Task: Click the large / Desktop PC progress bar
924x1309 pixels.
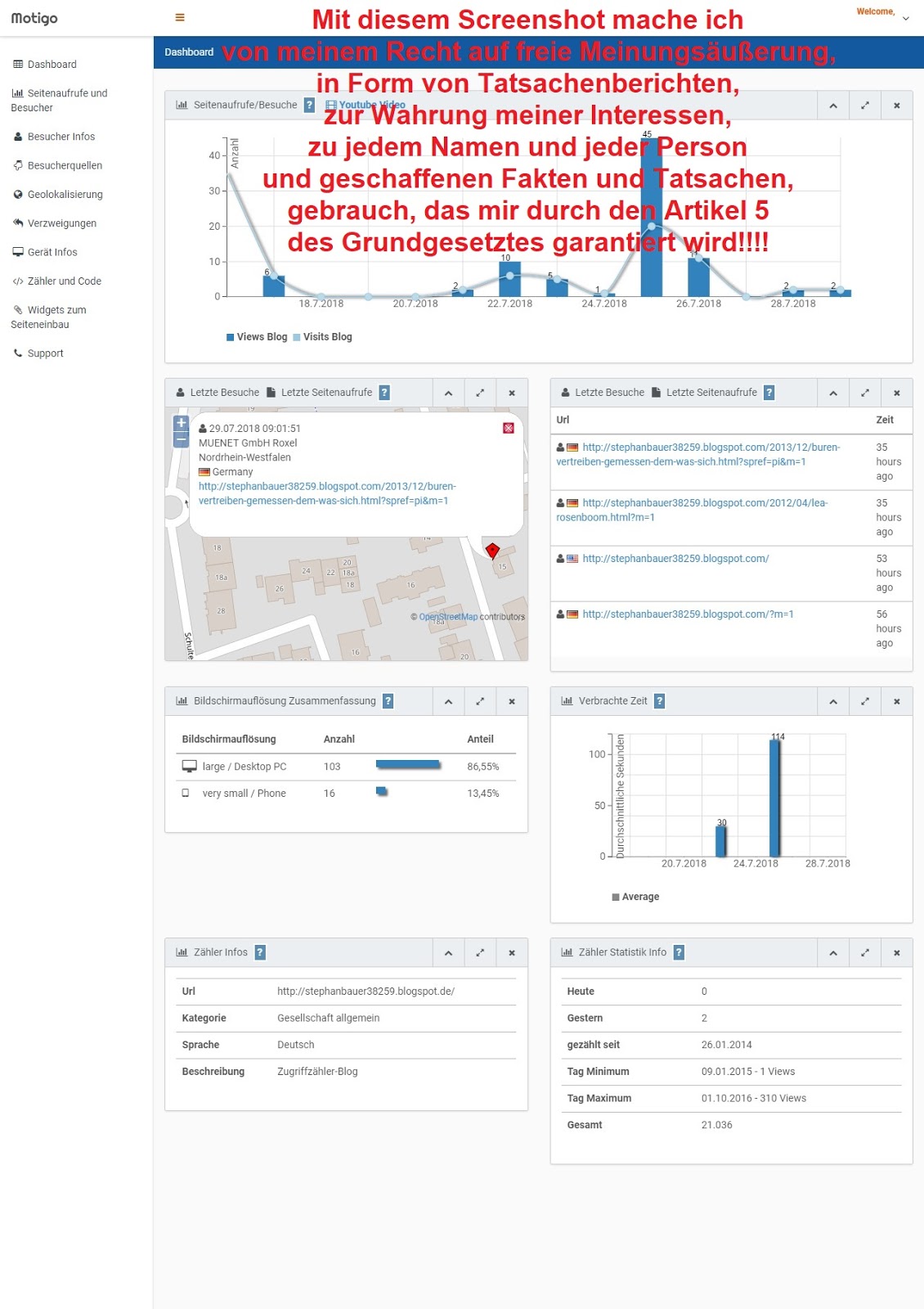Action: pyautogui.click(x=408, y=765)
